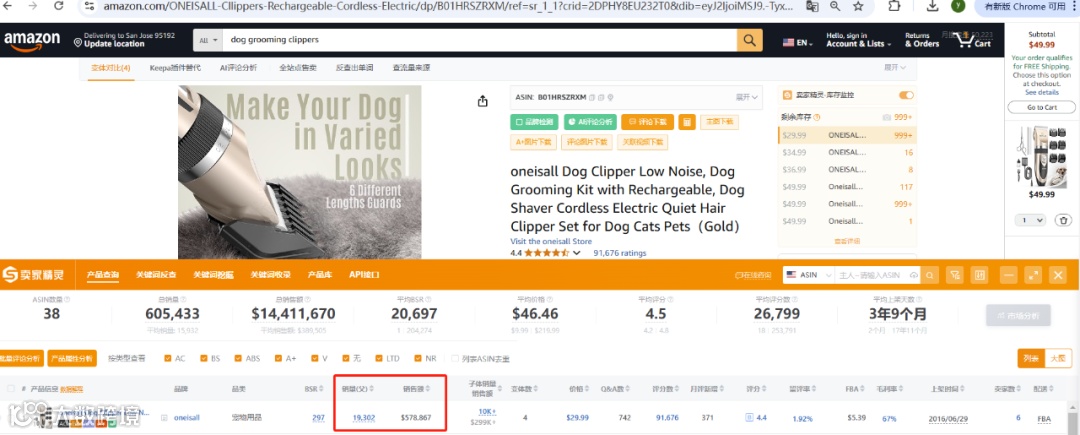Open the Visit the oneisall Store link
Image resolution: width=1080 pixels, height=435 pixels.
pyautogui.click(x=551, y=242)
